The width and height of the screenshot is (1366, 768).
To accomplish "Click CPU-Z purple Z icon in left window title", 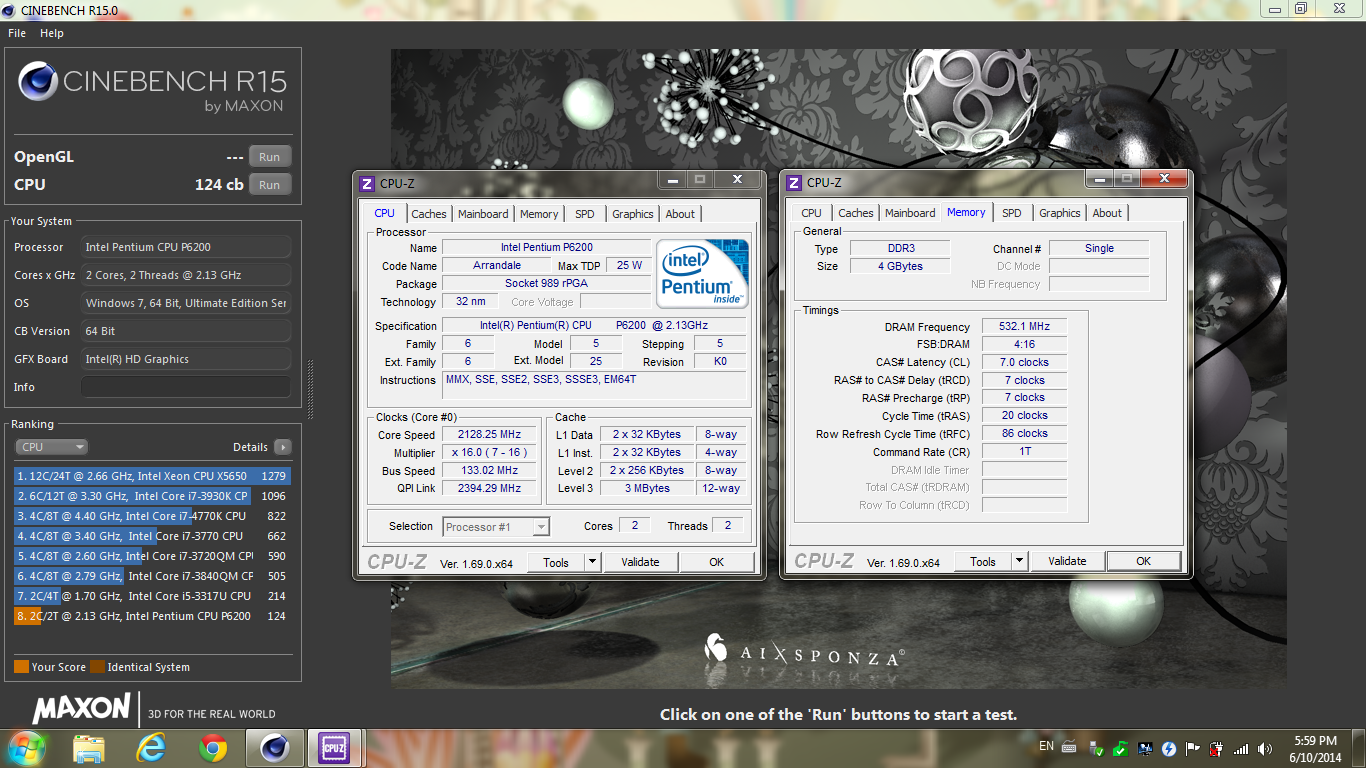I will [x=367, y=183].
